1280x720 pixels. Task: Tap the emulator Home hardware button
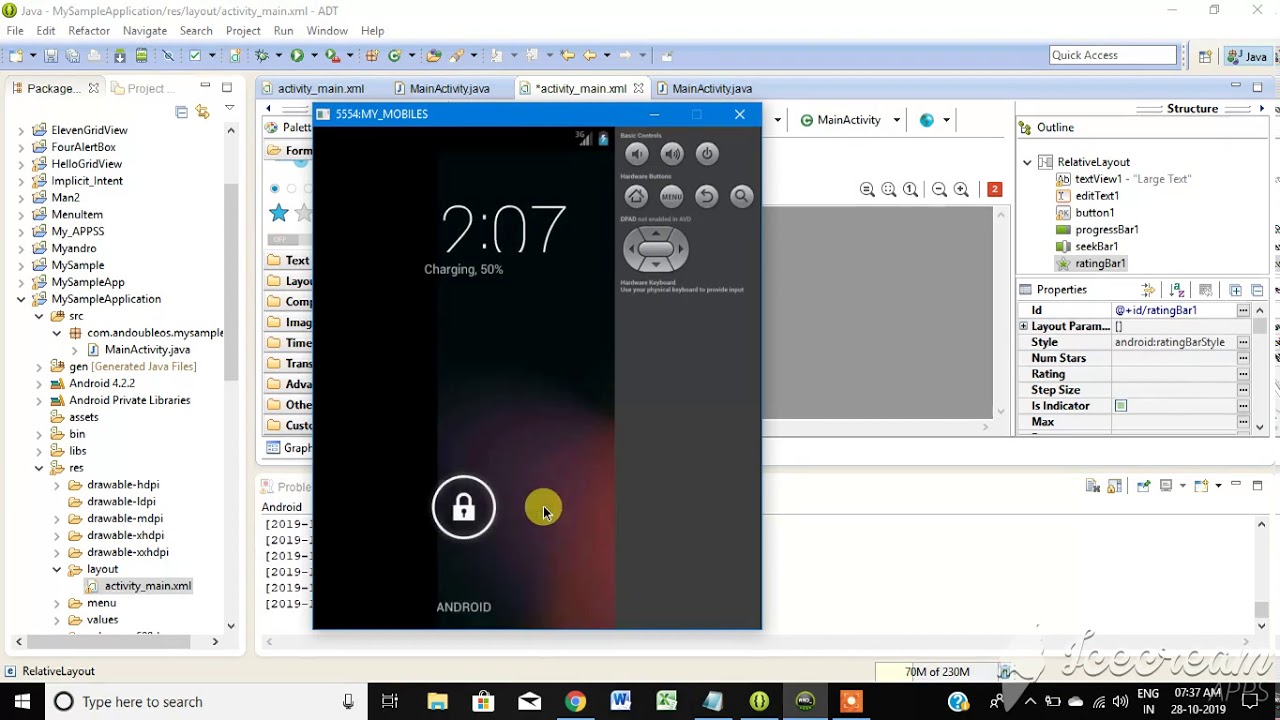(636, 196)
